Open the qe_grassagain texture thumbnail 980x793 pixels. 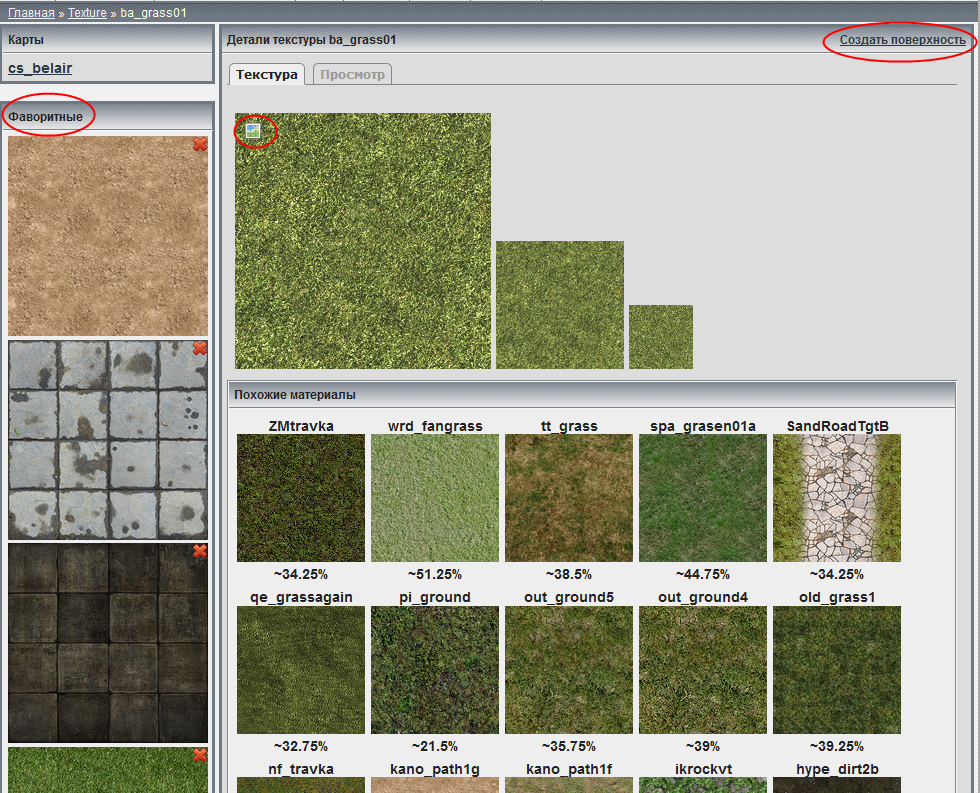coord(301,670)
